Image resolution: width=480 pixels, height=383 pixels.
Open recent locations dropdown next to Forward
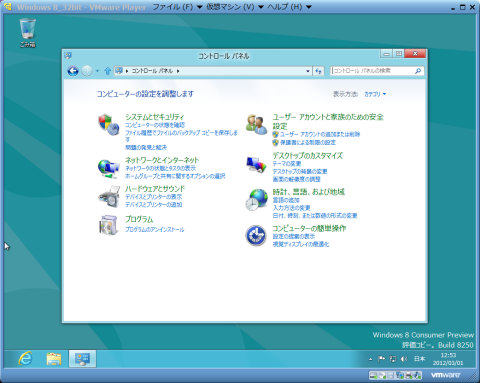(x=97, y=71)
